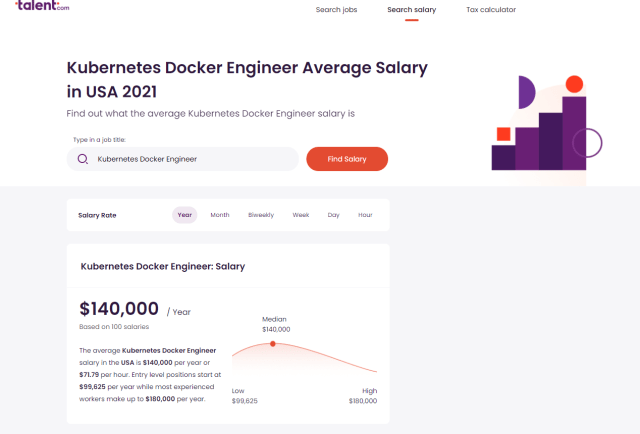Switch salary rate to Month
The width and height of the screenshot is (640, 434).
[x=220, y=215]
